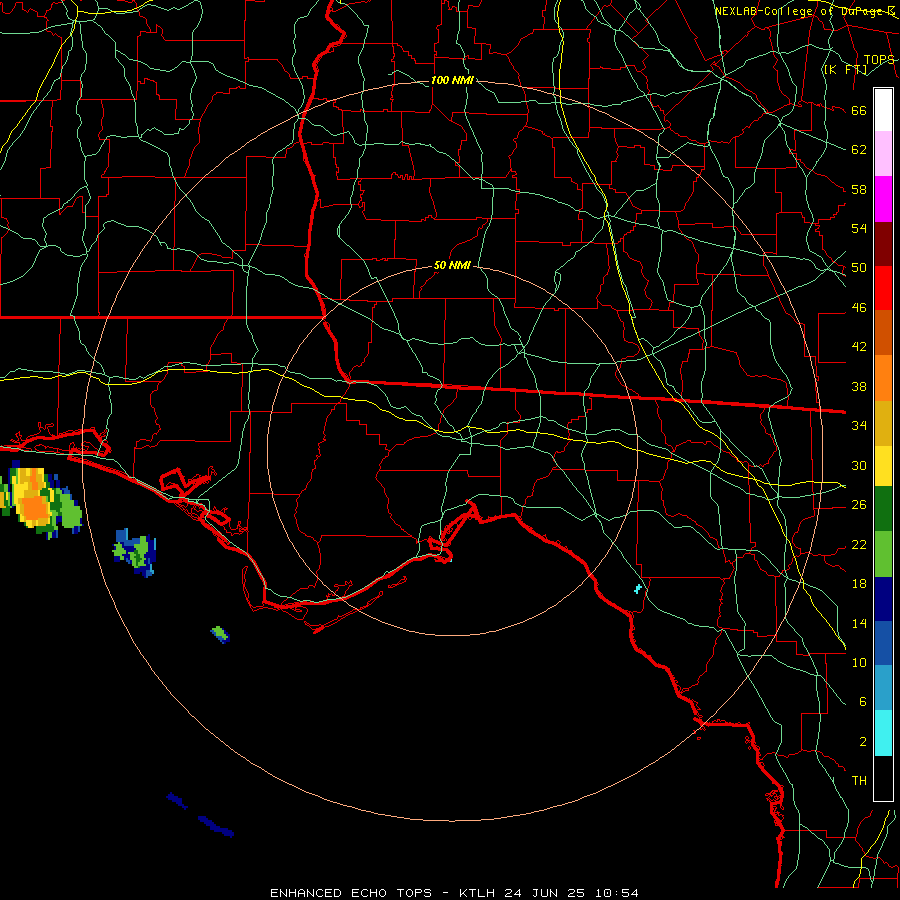The height and width of the screenshot is (900, 900).
Task: Click the light pink legend color block
Action: point(883,153)
